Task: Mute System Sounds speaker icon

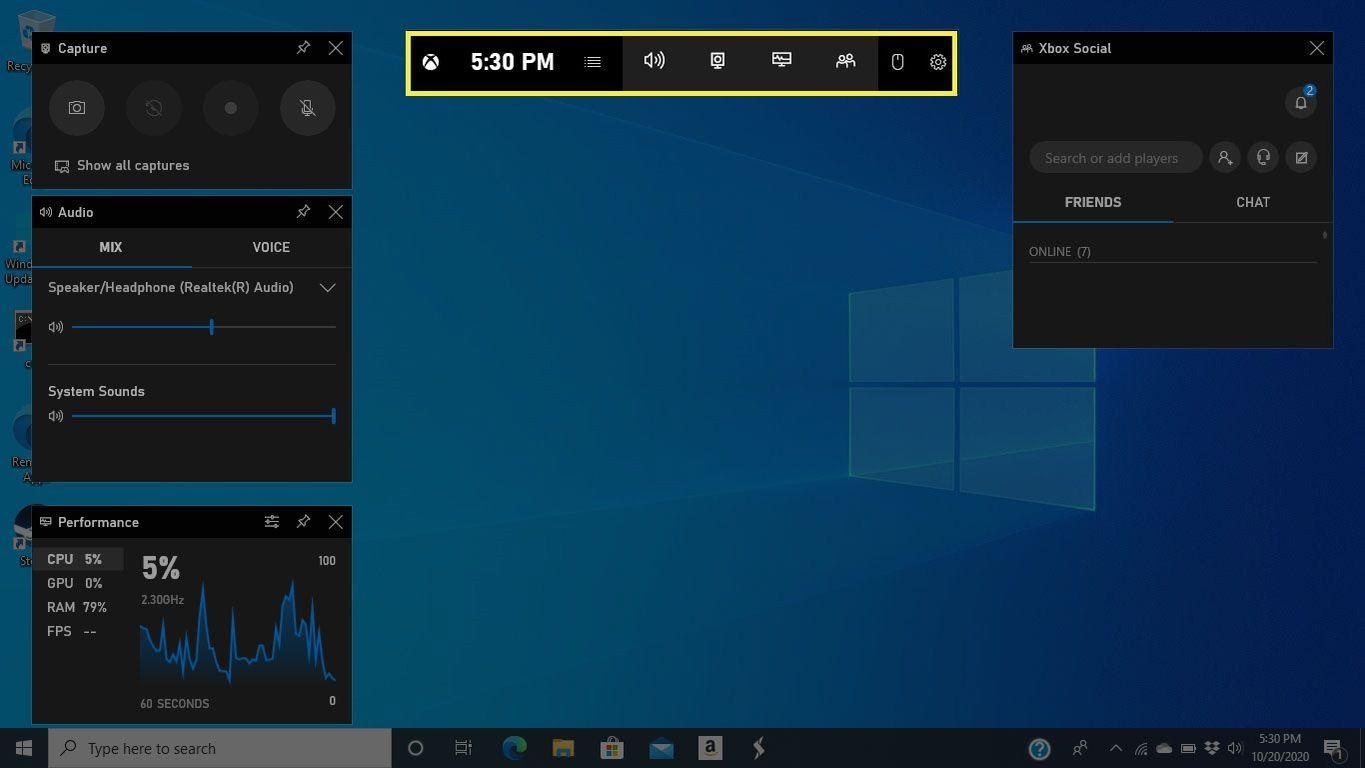Action: point(55,416)
